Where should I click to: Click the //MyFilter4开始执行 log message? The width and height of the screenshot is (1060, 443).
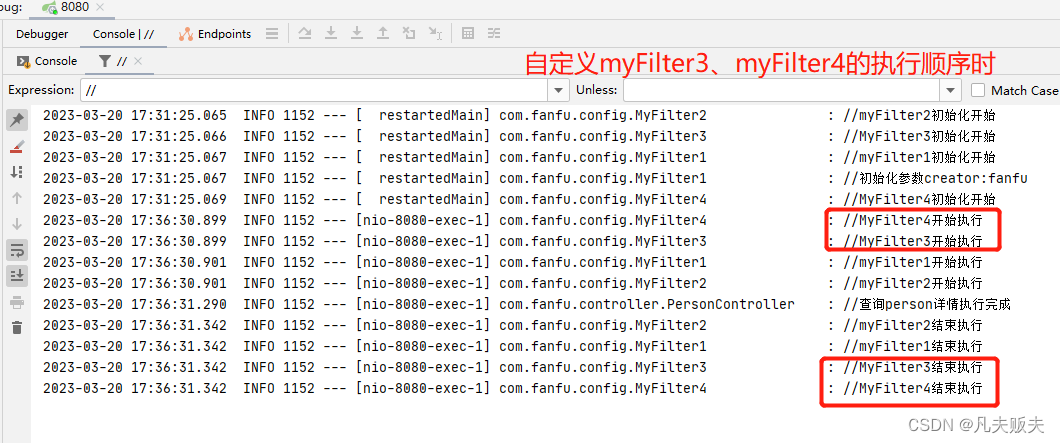(x=913, y=220)
